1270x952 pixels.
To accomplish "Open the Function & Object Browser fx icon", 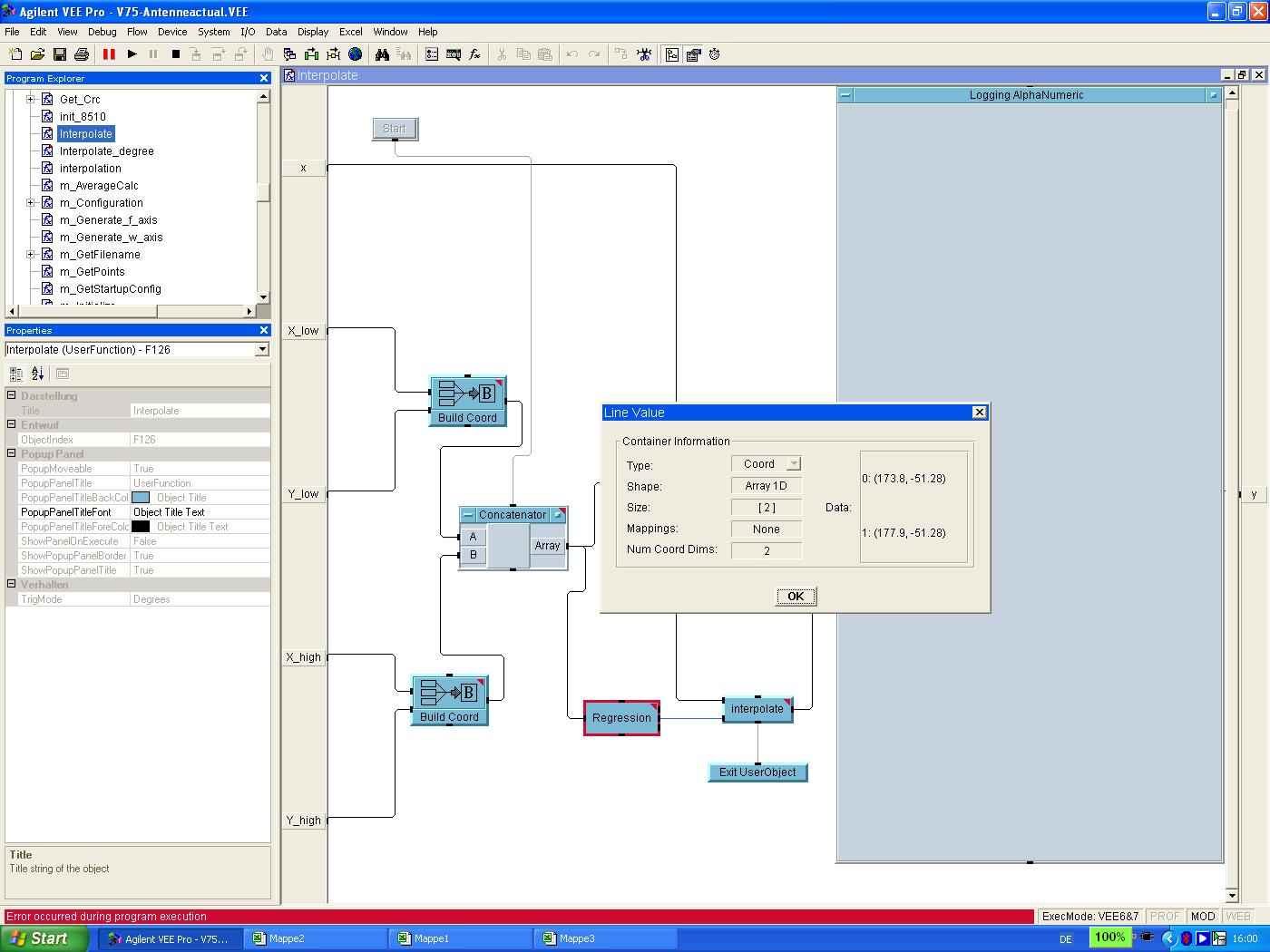I will point(474,54).
